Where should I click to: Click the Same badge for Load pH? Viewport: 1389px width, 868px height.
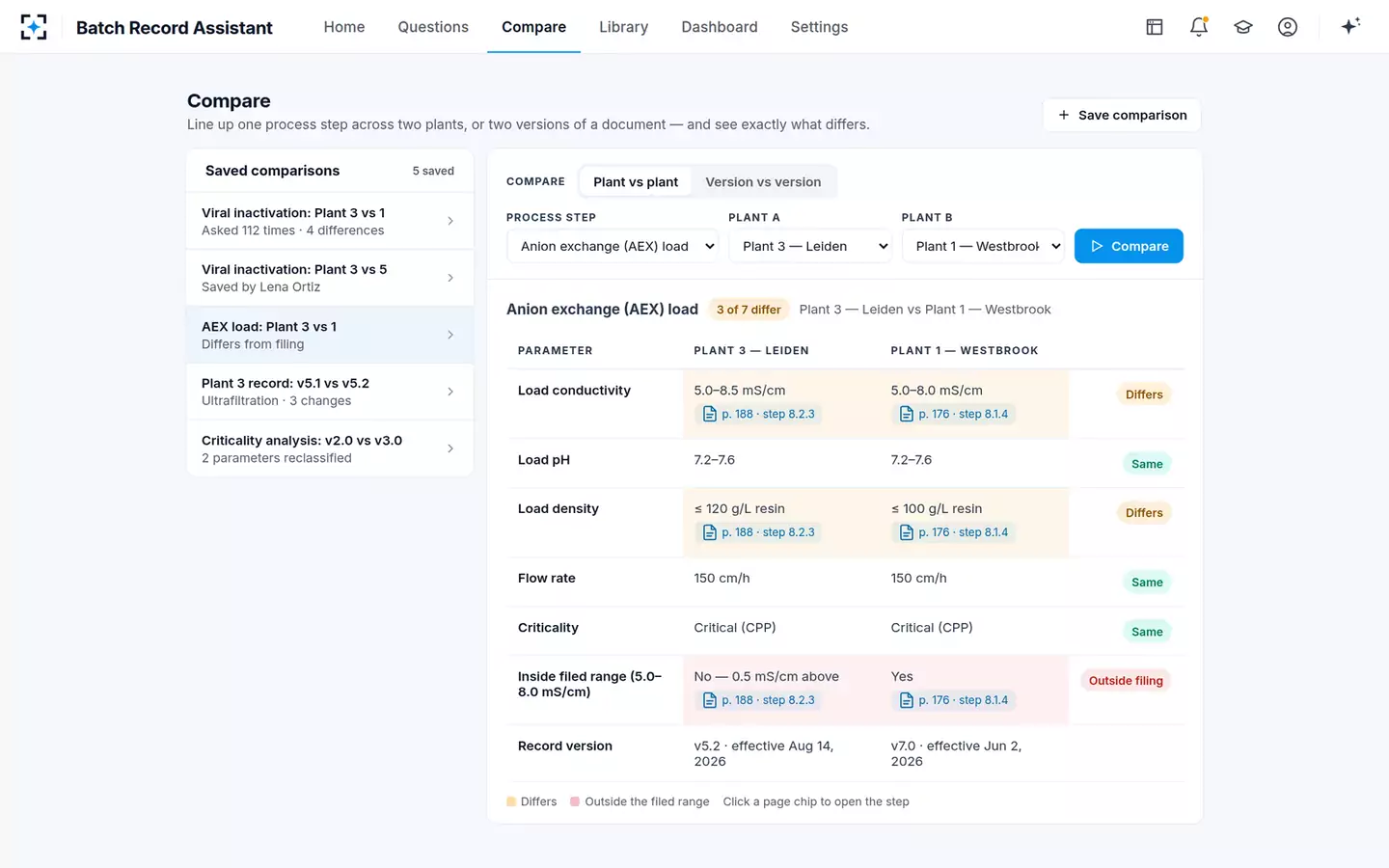[x=1147, y=464]
